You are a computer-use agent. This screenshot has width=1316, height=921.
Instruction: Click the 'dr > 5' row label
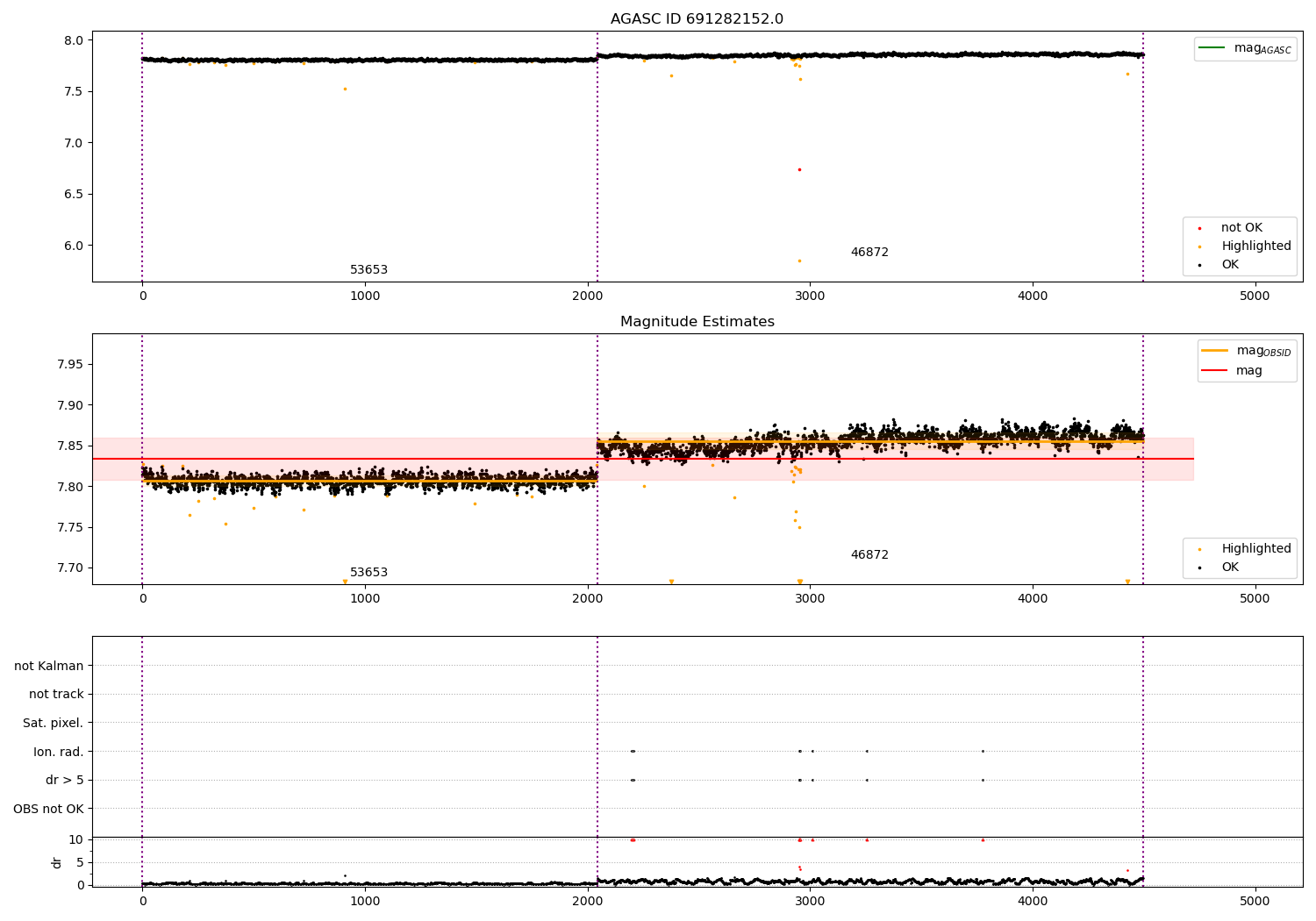[x=65, y=781]
